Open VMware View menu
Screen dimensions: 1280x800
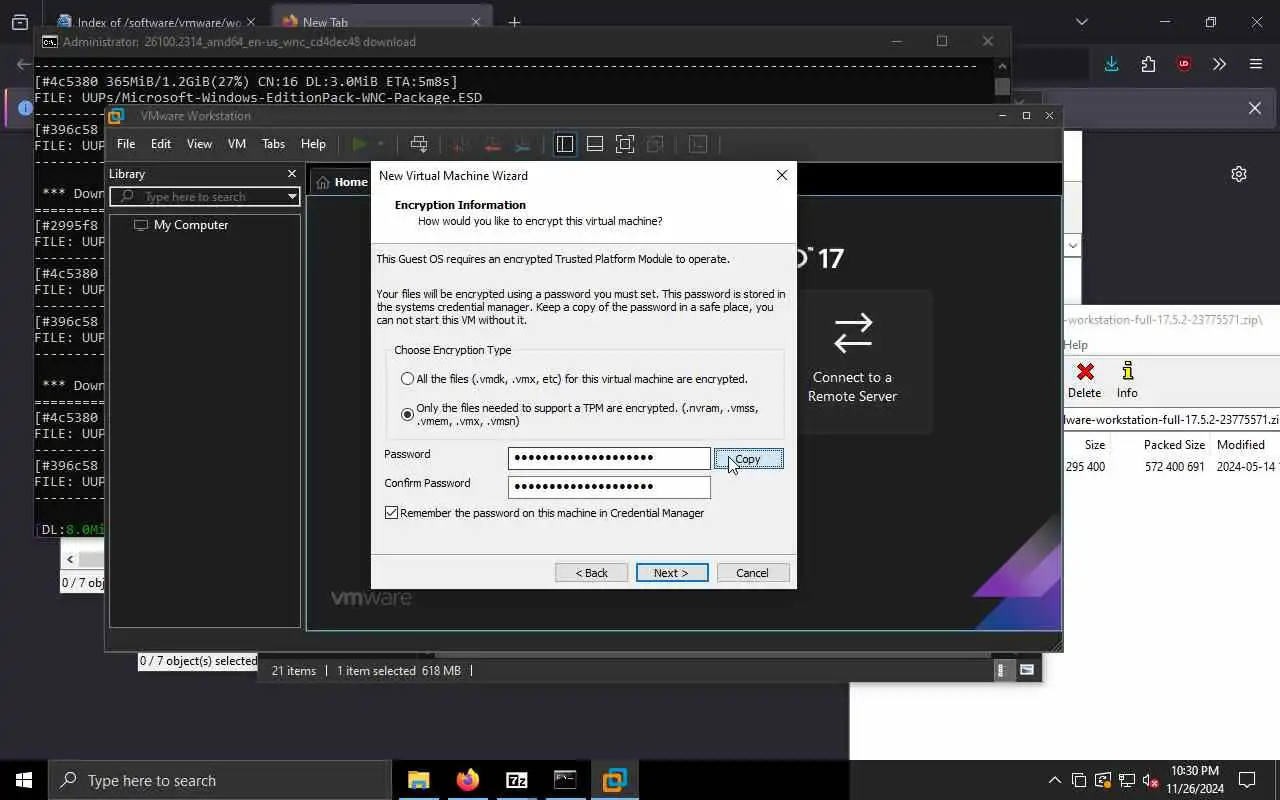tap(199, 144)
